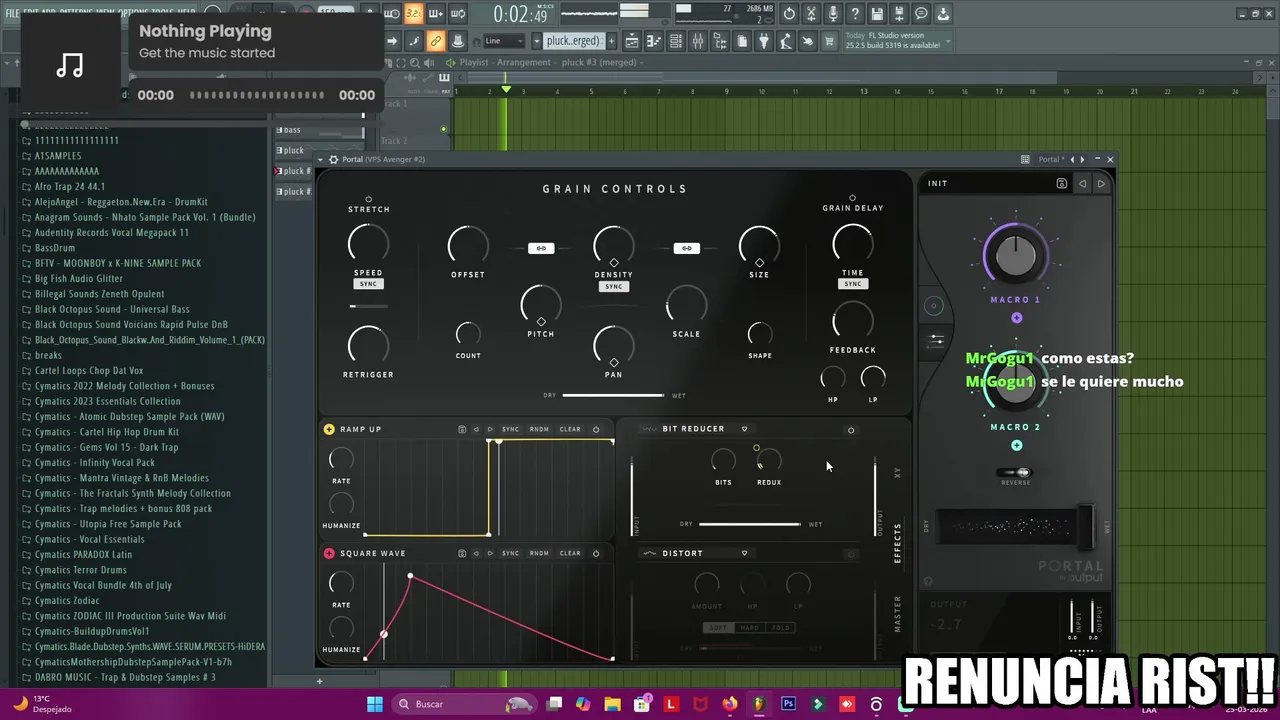1280x720 pixels.
Task: Click the yellow Ramp Up assign icon
Action: (329, 429)
